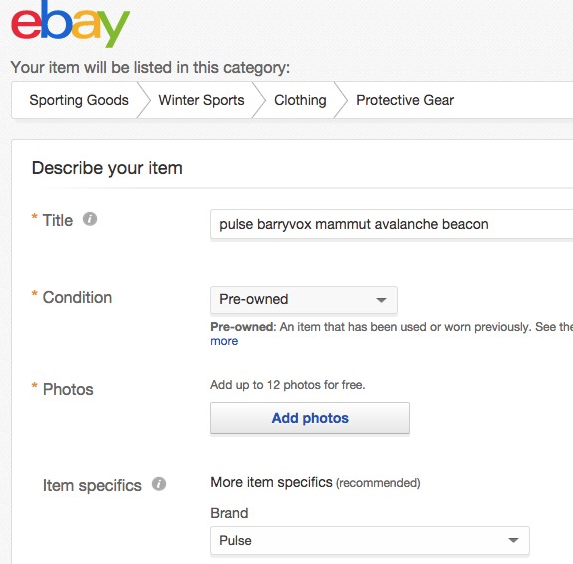Open the Title info icon
This screenshot has height=564, width=573.
coord(90,219)
